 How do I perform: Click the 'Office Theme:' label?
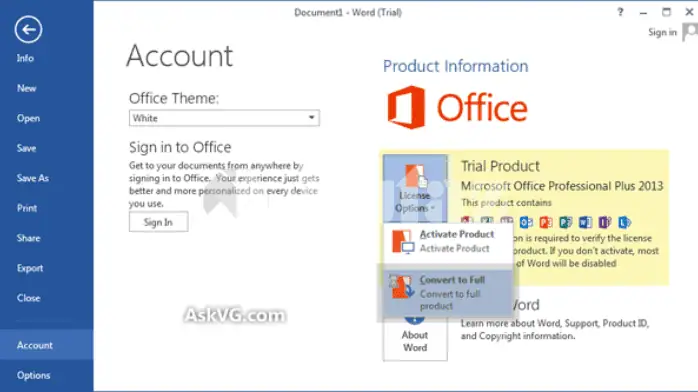[x=174, y=98]
